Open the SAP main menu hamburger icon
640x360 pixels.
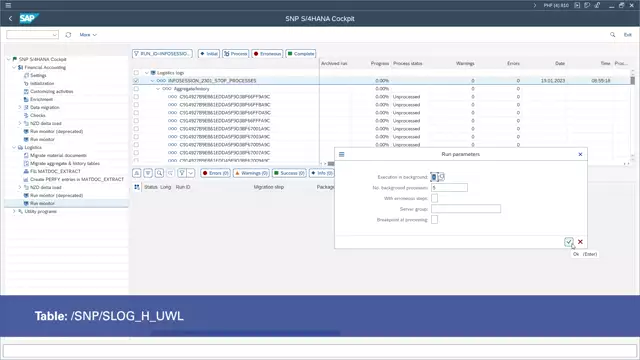[x=8, y=5]
